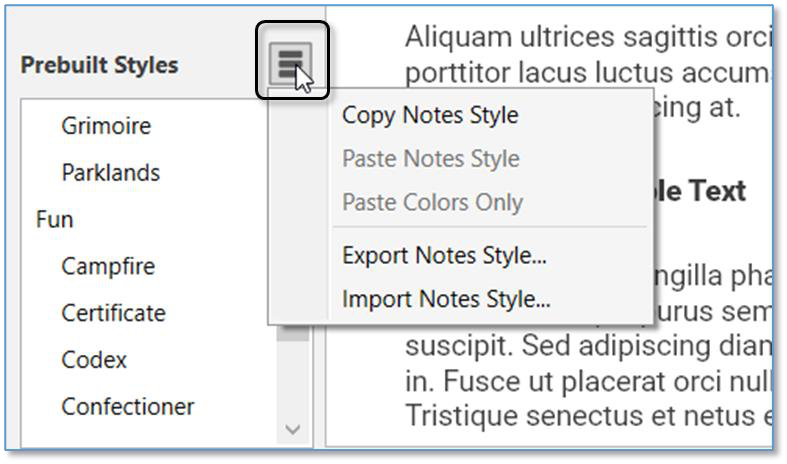Viewport: 787px width, 464px height.
Task: Choose Copy Notes Style from menu
Action: [430, 115]
